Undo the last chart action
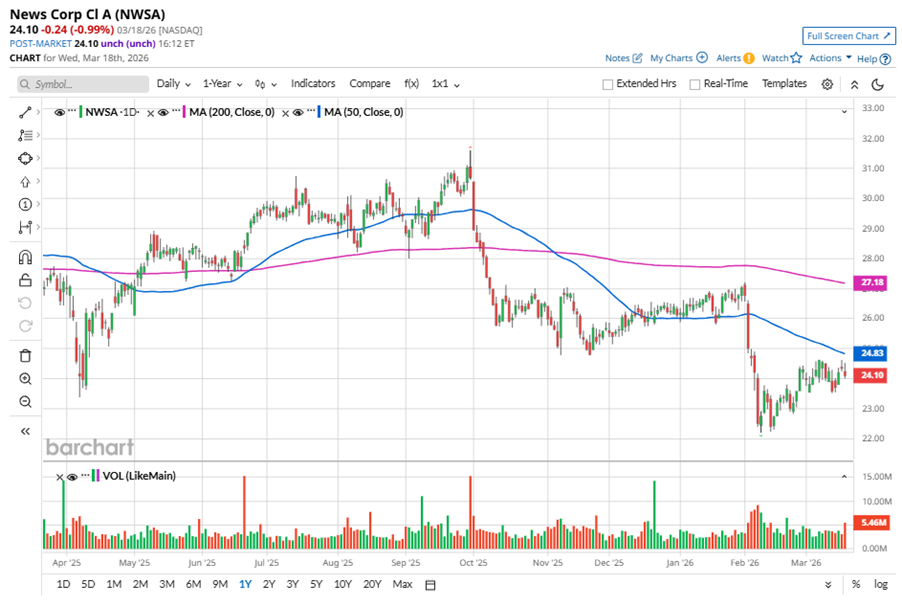Image resolution: width=902 pixels, height=606 pixels. 25,303
